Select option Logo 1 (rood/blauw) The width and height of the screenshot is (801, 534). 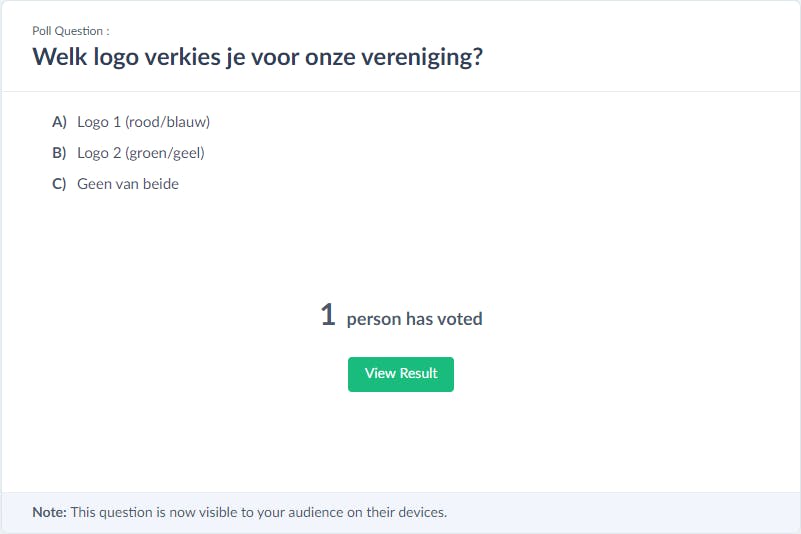pyautogui.click(x=143, y=122)
